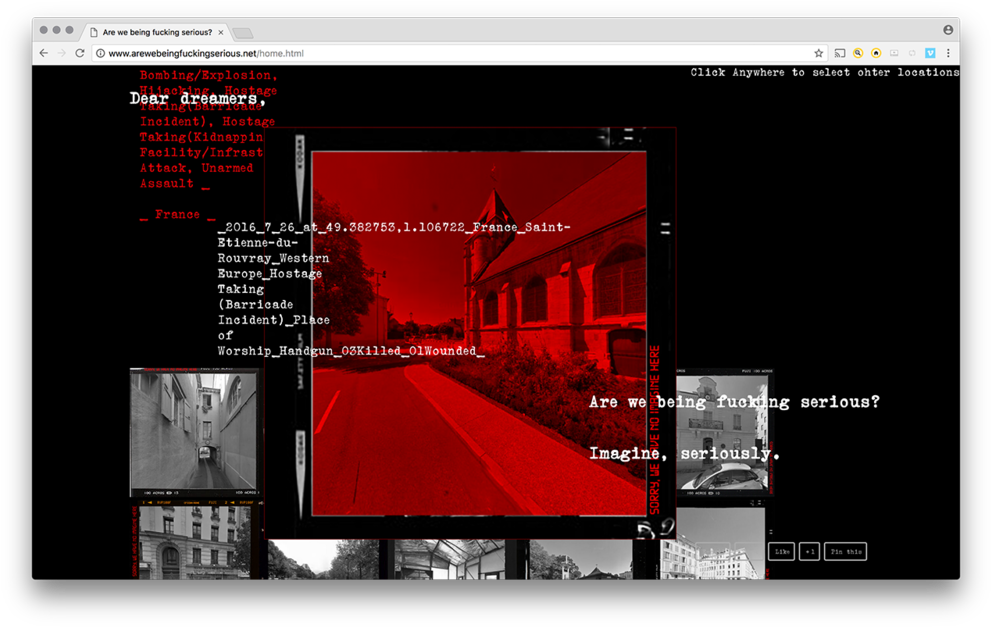Click the Cast icon in the toolbar

[x=840, y=53]
